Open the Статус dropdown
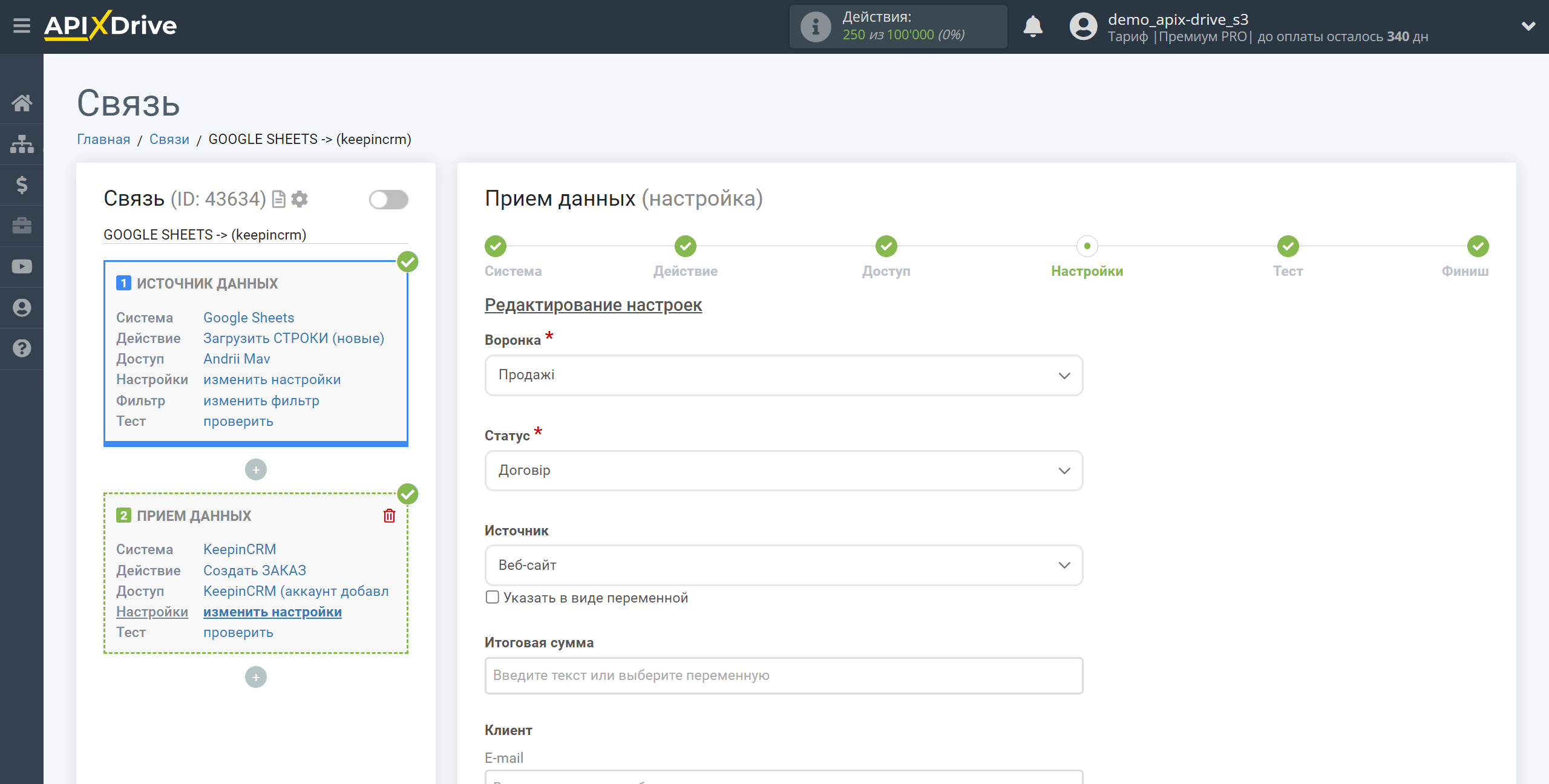The width and height of the screenshot is (1549, 784). click(x=784, y=471)
